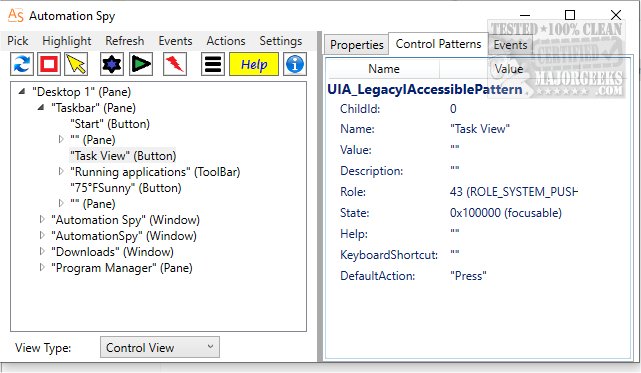Image resolution: width=641 pixels, height=373 pixels.
Task: Select the "75°FSunny" (Button) tree item
Action: [126, 188]
